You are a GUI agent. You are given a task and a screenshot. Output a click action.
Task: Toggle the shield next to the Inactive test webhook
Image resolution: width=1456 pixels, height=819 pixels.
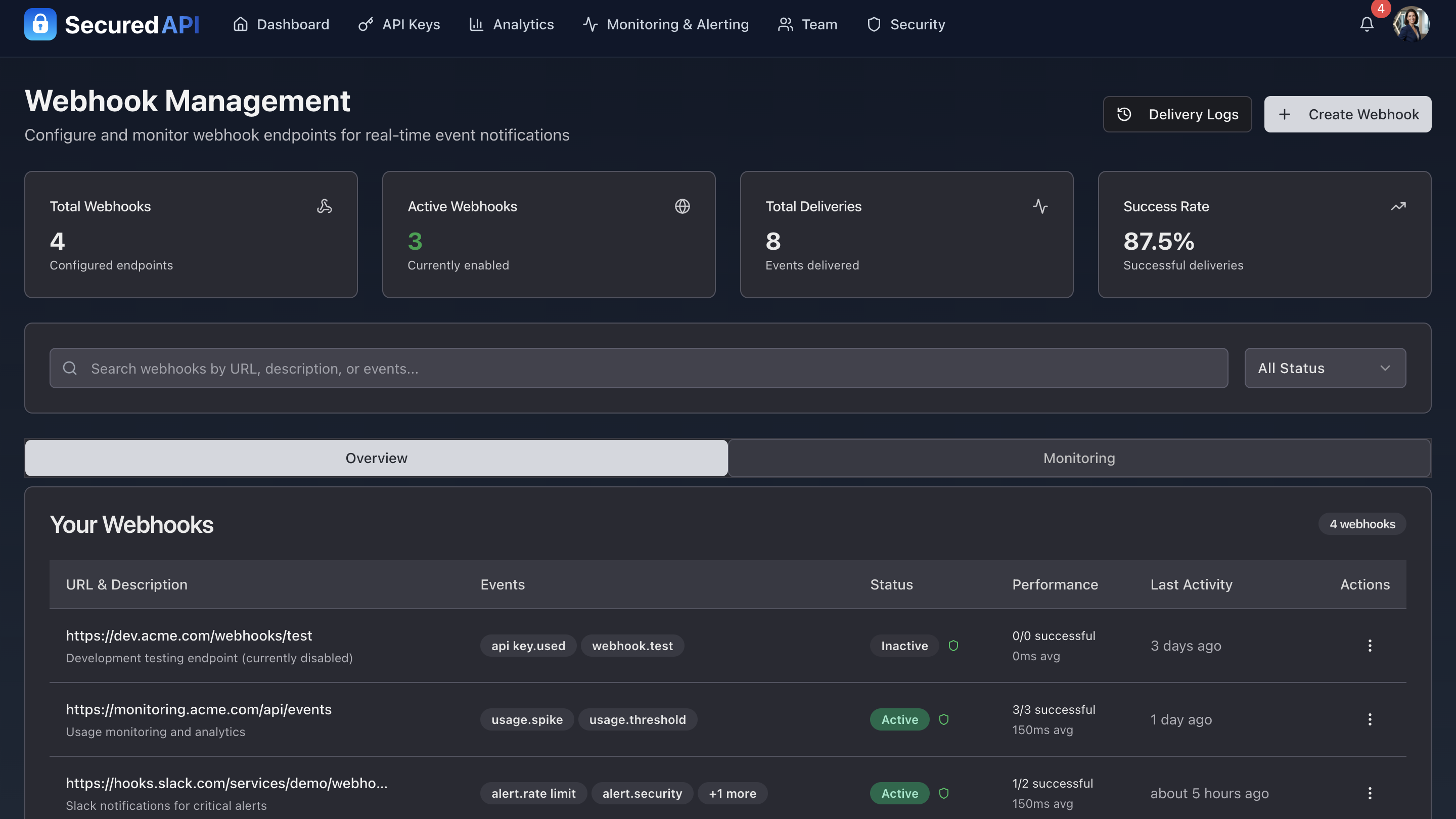(953, 646)
